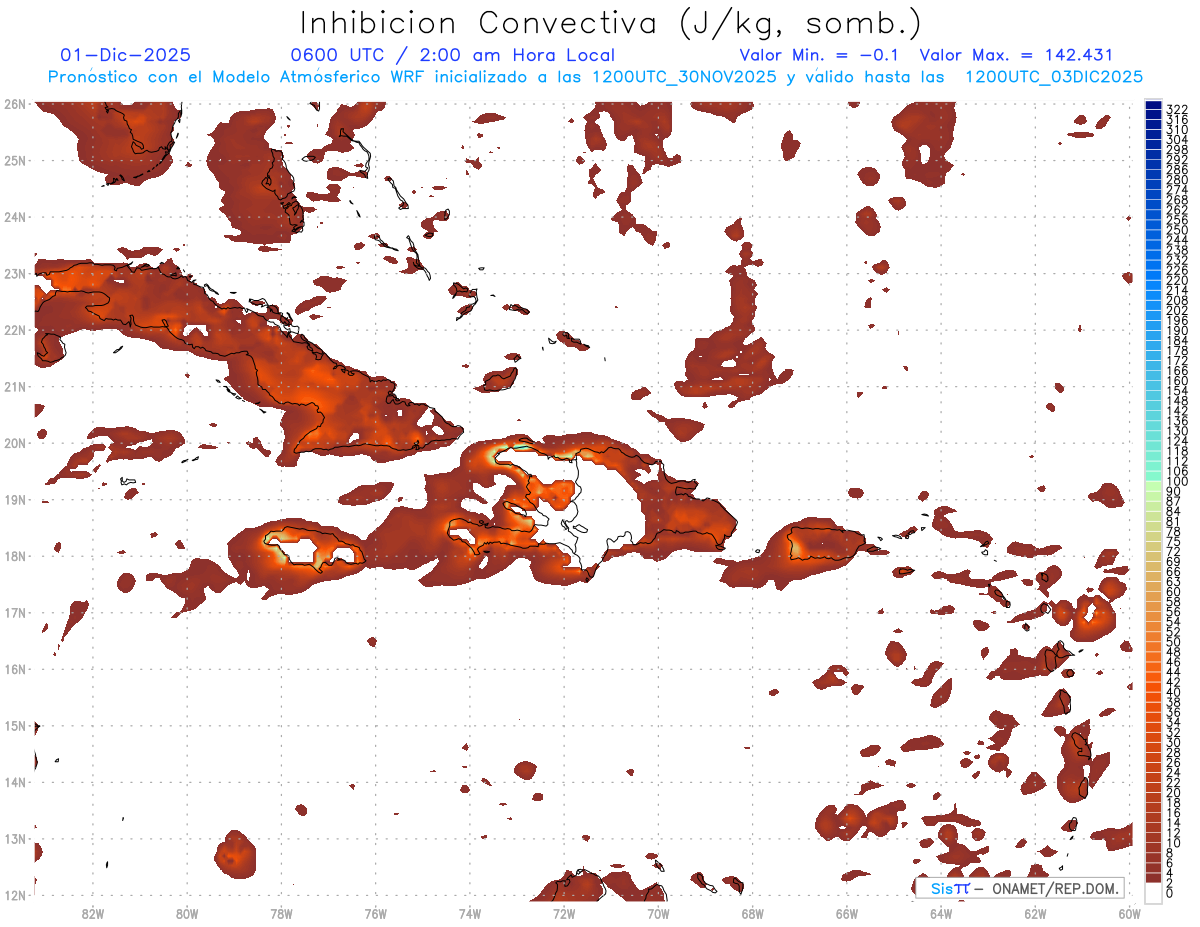Click the Jamaica island outline on the map
Image resolution: width=1200 pixels, height=927 pixels.
click(x=315, y=547)
